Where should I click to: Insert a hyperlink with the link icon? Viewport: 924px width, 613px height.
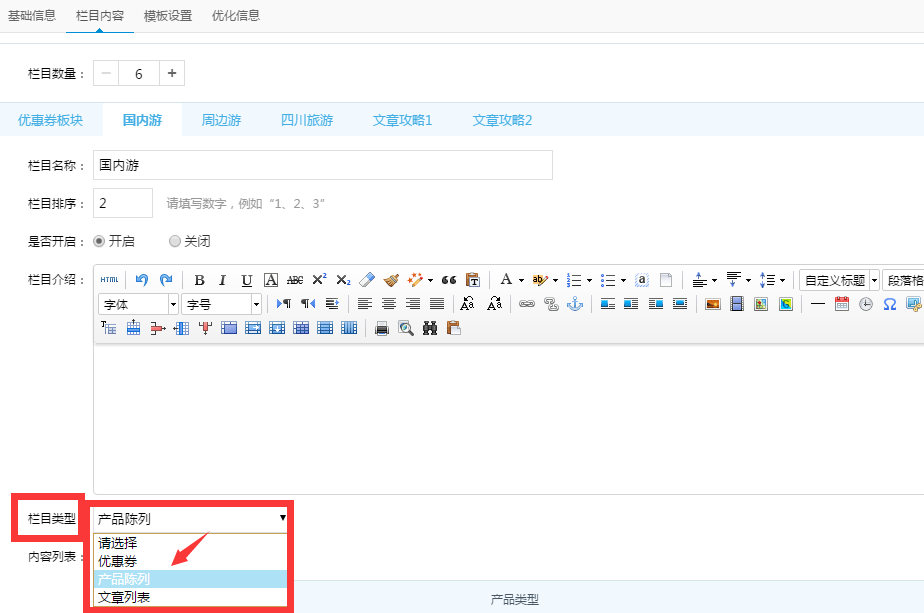tap(526, 304)
